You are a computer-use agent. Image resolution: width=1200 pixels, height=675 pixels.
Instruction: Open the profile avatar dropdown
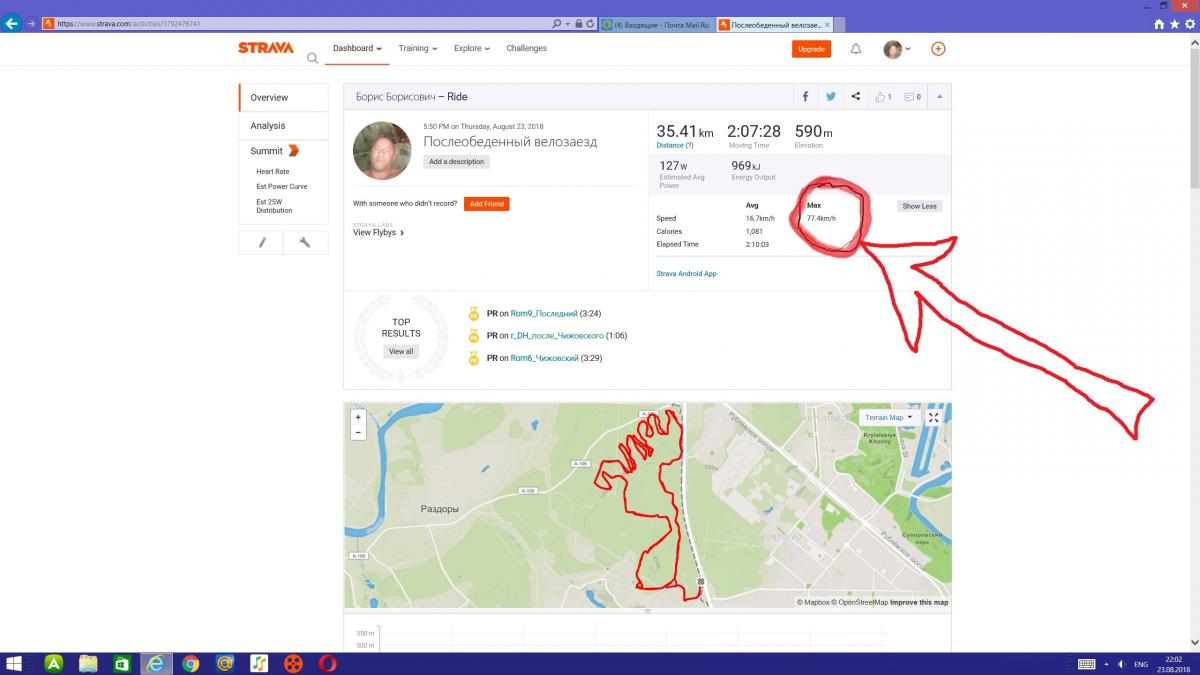(x=897, y=48)
